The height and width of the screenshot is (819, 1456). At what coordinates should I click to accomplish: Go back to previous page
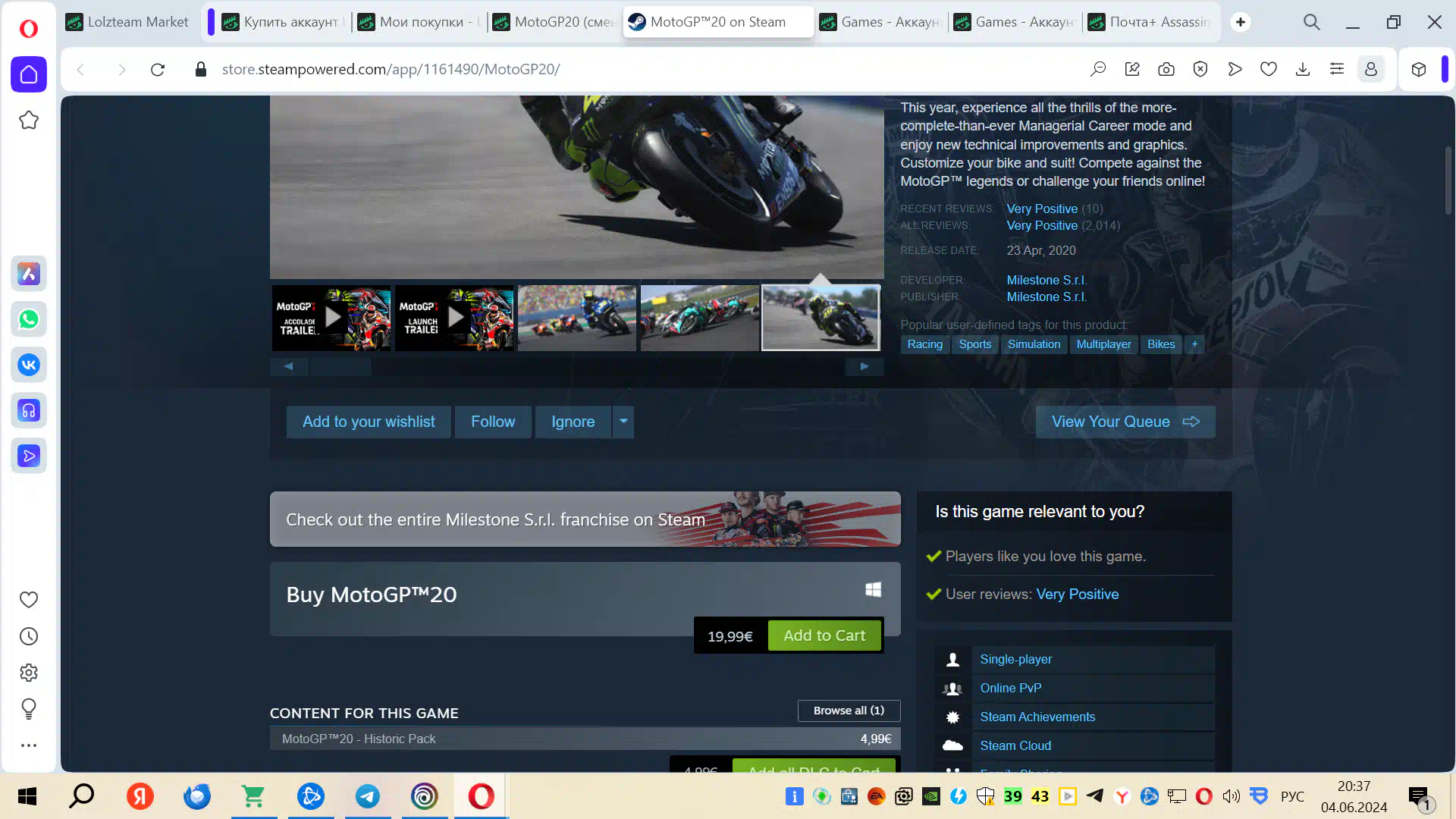point(80,70)
